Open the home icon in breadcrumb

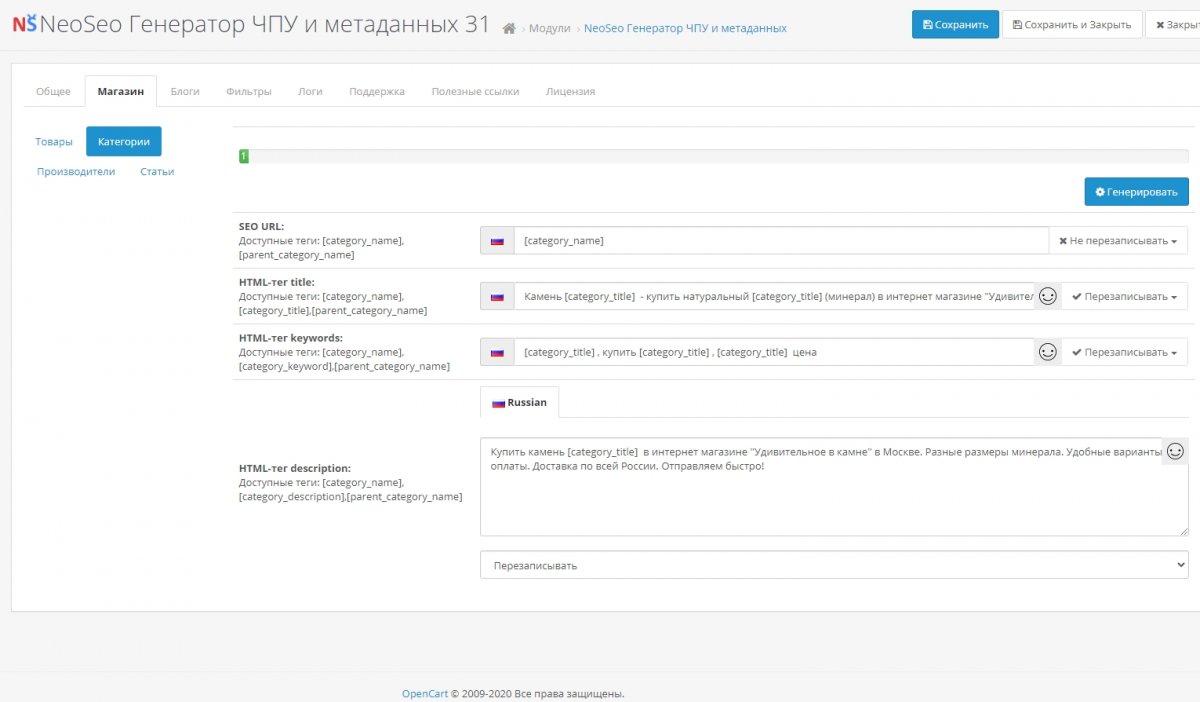[x=510, y=28]
